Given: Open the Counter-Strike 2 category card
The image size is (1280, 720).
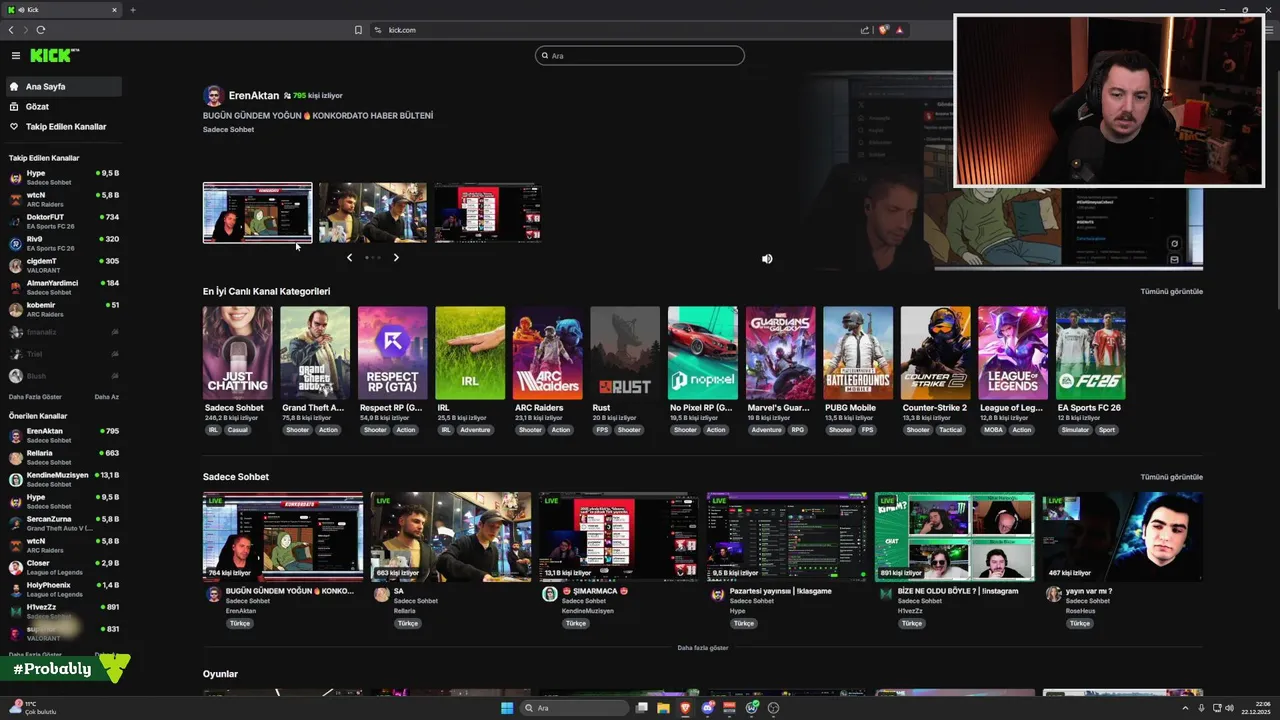Looking at the screenshot, I should click(935, 353).
